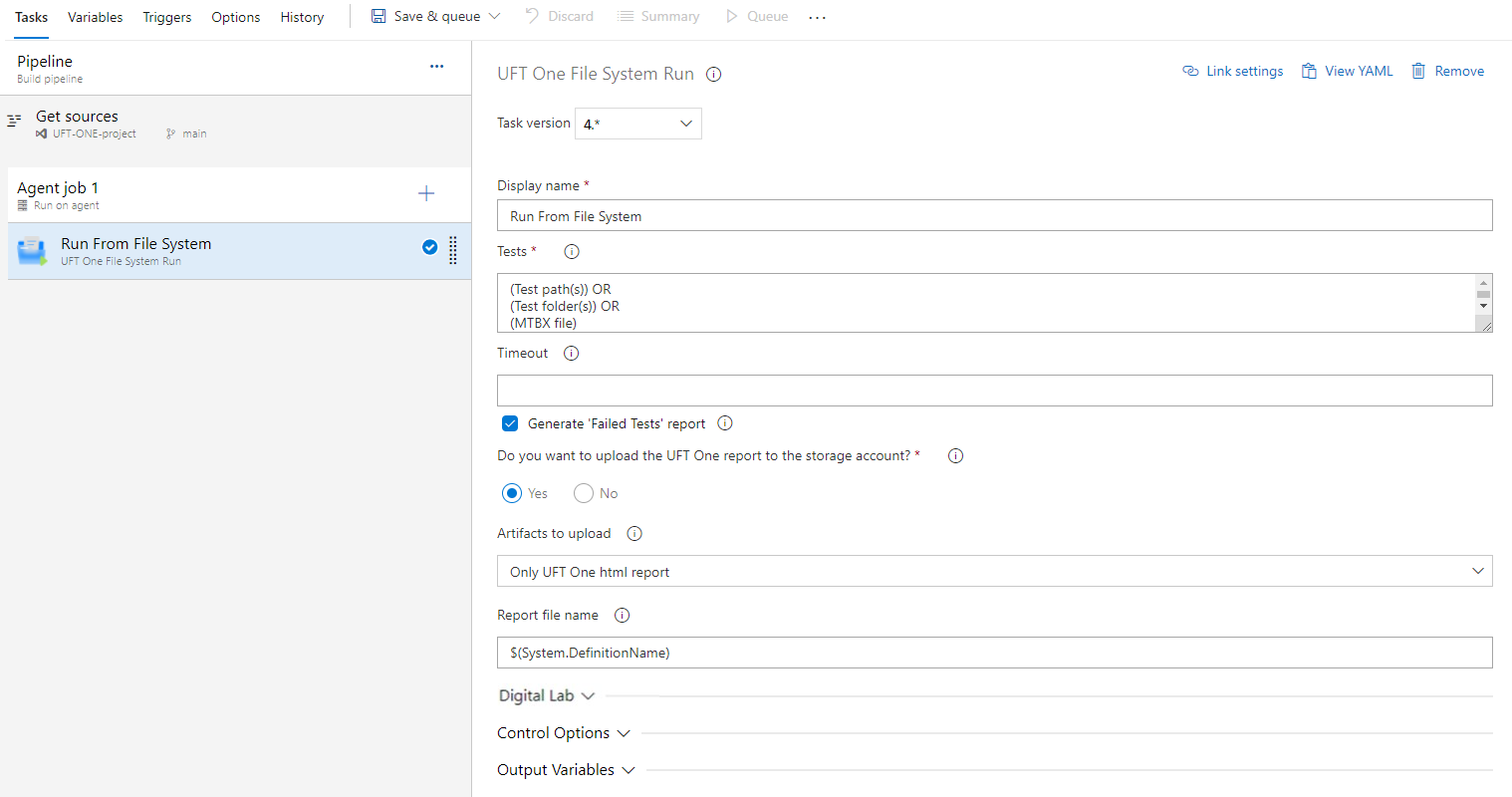Click the drag handle on Run From File System task
This screenshot has width=1512, height=797.
pos(453,250)
